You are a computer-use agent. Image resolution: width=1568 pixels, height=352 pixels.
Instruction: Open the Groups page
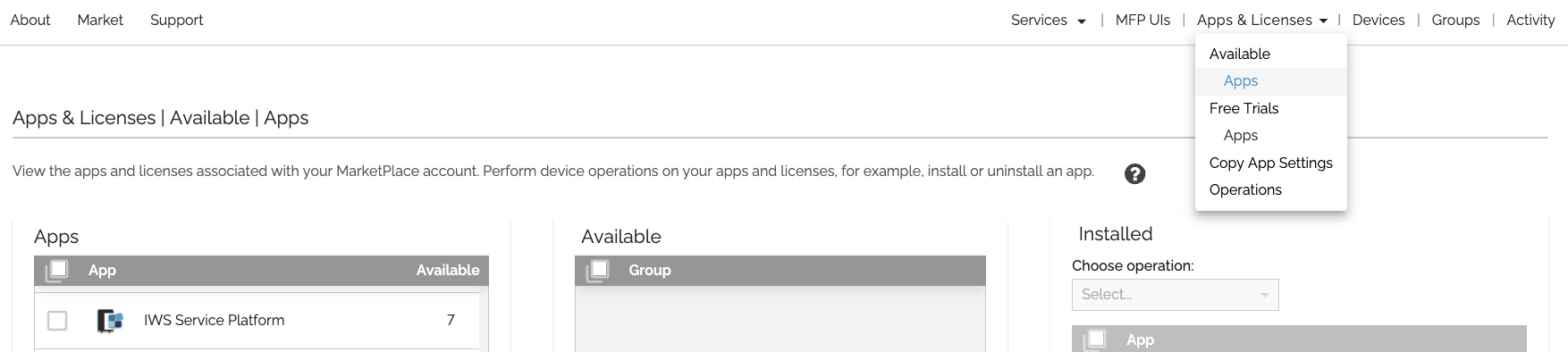click(1455, 20)
